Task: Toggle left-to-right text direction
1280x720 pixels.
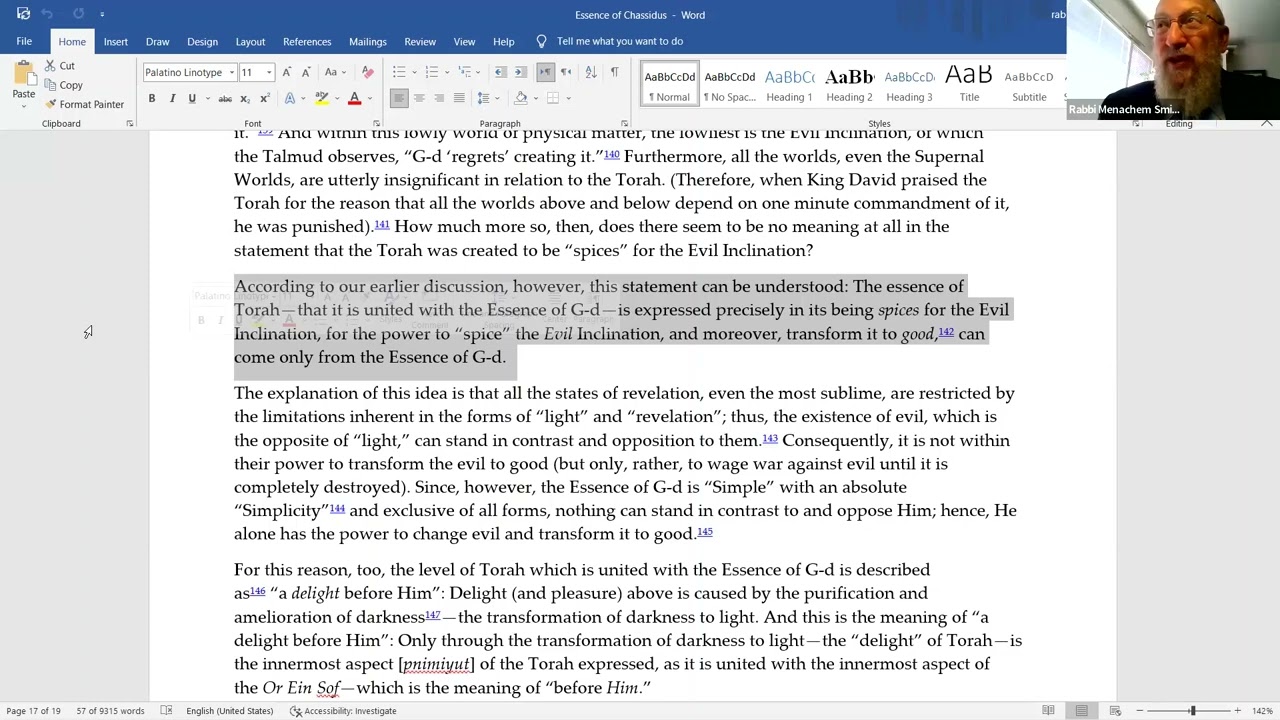Action: pyautogui.click(x=545, y=72)
